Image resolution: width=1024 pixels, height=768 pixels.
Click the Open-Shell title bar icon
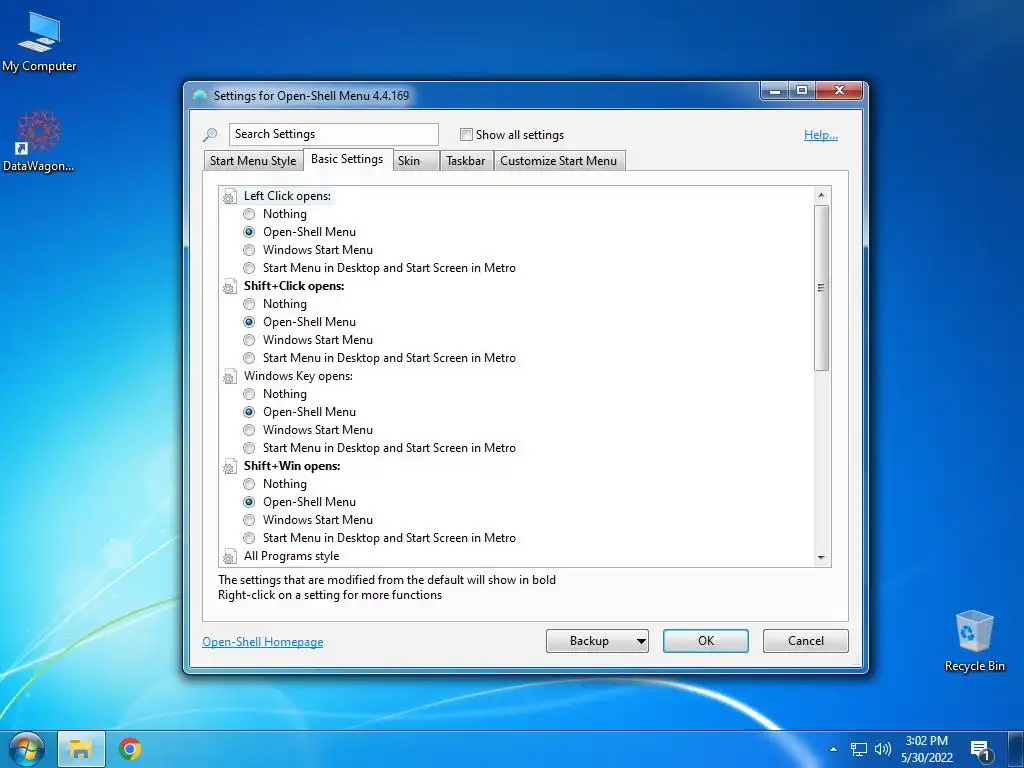(x=200, y=96)
